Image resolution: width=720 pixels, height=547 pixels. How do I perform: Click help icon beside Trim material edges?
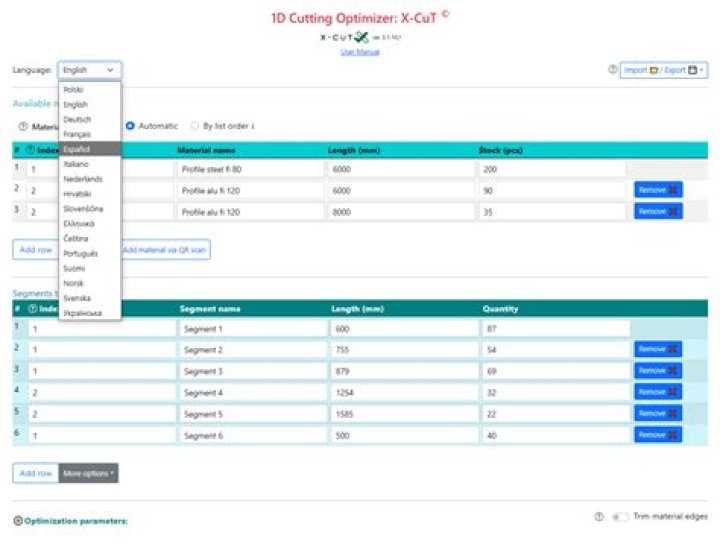coord(599,517)
